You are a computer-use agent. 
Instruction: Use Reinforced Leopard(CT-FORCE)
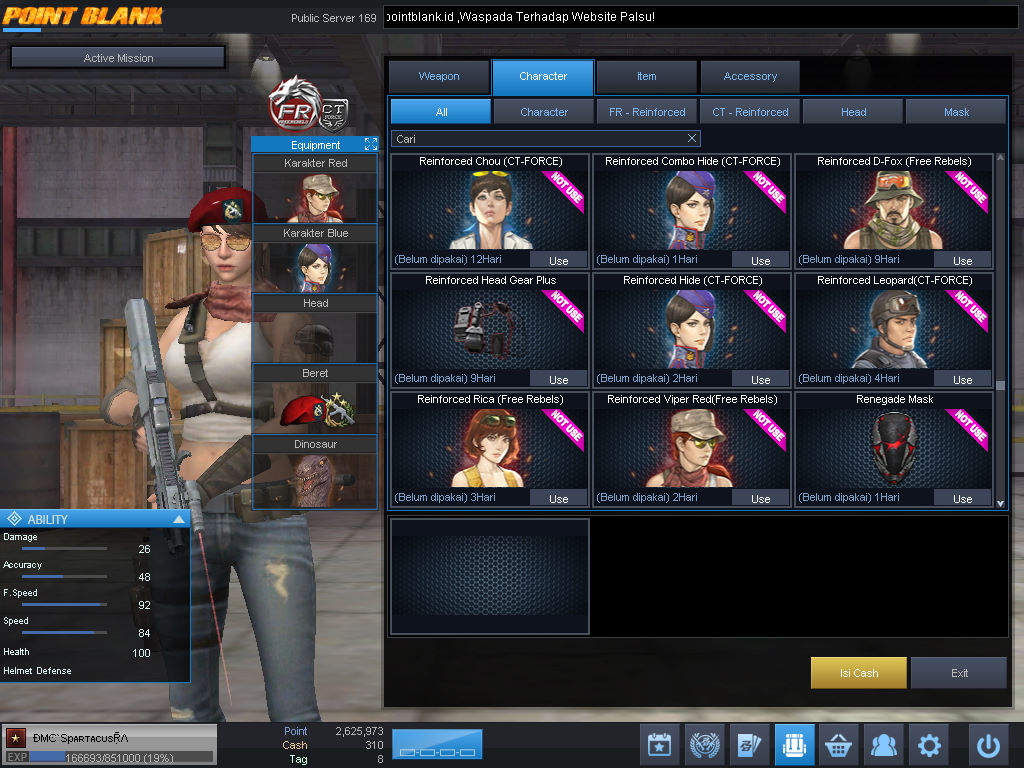962,379
